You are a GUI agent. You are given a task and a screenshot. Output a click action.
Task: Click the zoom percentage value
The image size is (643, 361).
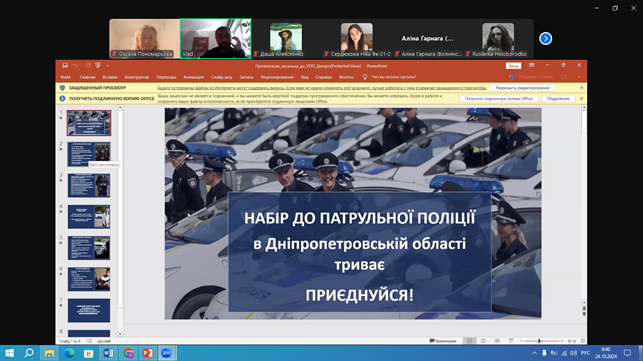pyautogui.click(x=572, y=341)
